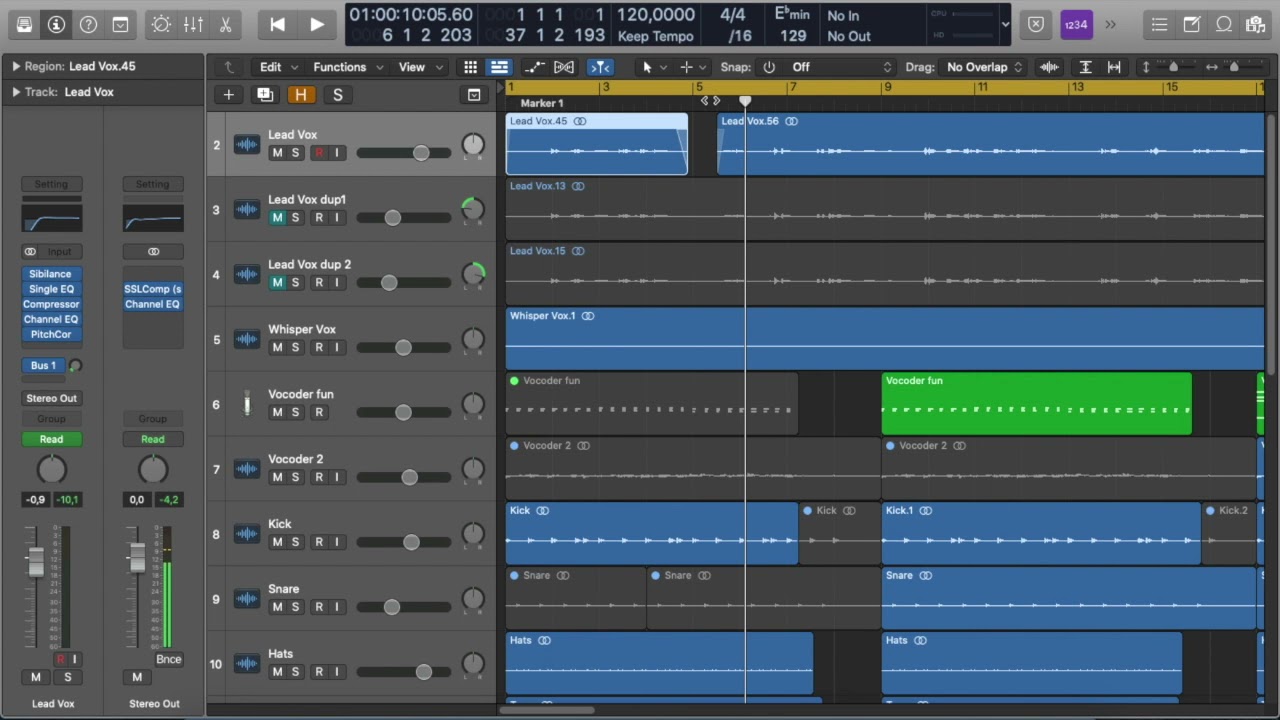Open the Functions menu
The image size is (1280, 720).
pyautogui.click(x=347, y=67)
